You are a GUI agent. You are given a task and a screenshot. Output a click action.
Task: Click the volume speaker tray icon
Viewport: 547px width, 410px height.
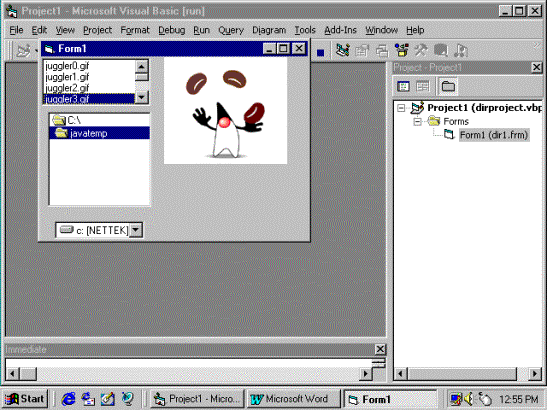tap(470, 399)
